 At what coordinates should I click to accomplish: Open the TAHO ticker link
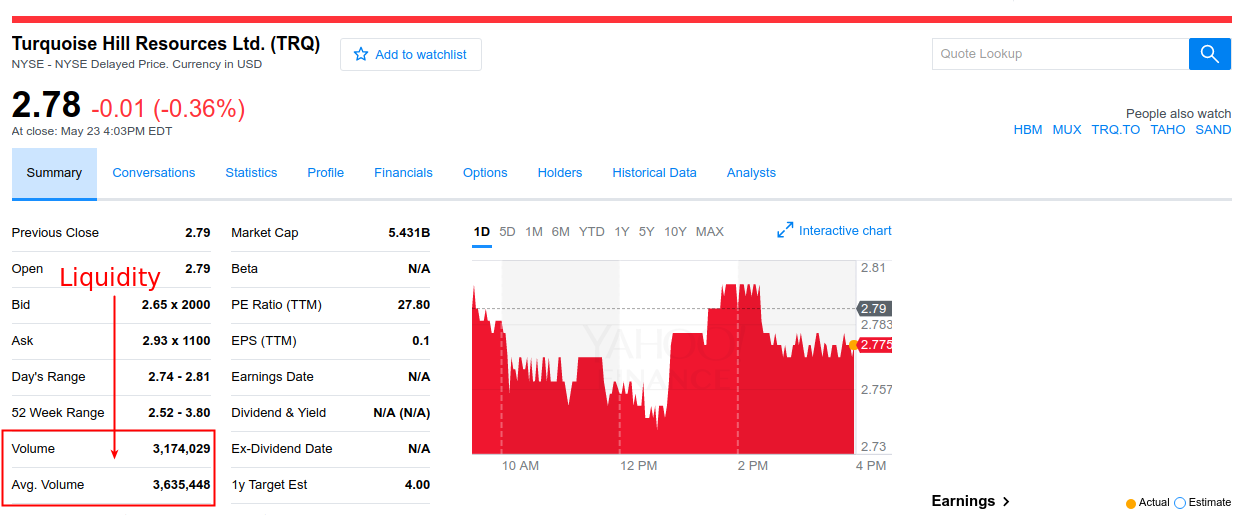[x=1168, y=130]
